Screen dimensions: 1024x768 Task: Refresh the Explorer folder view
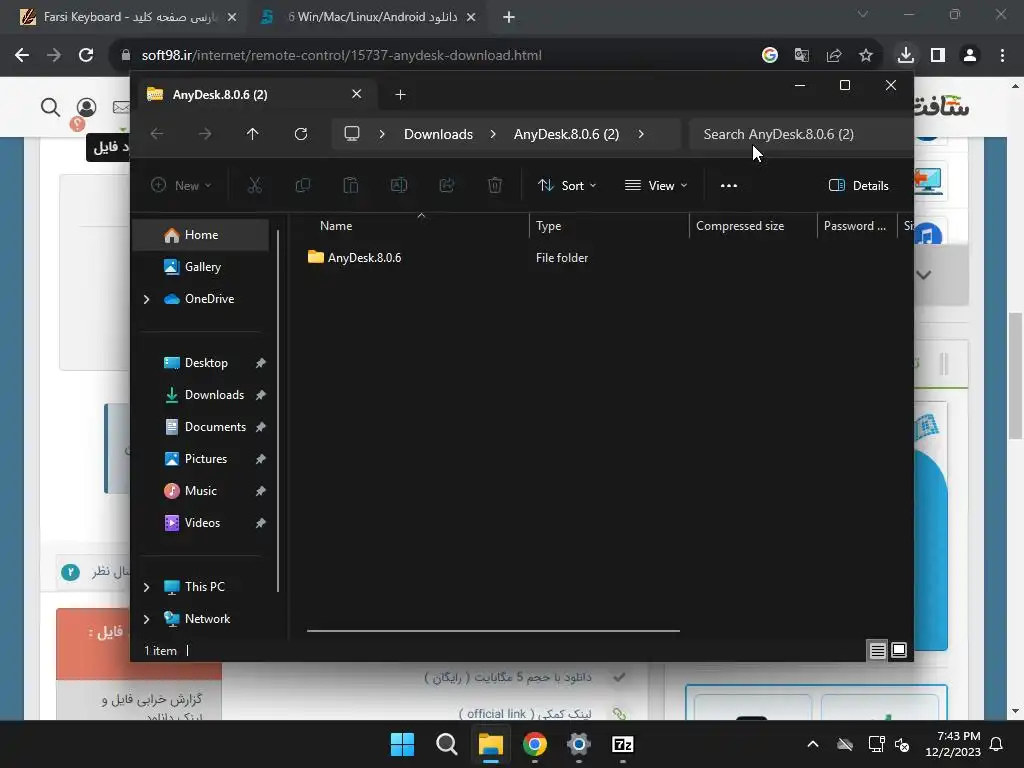tap(300, 134)
